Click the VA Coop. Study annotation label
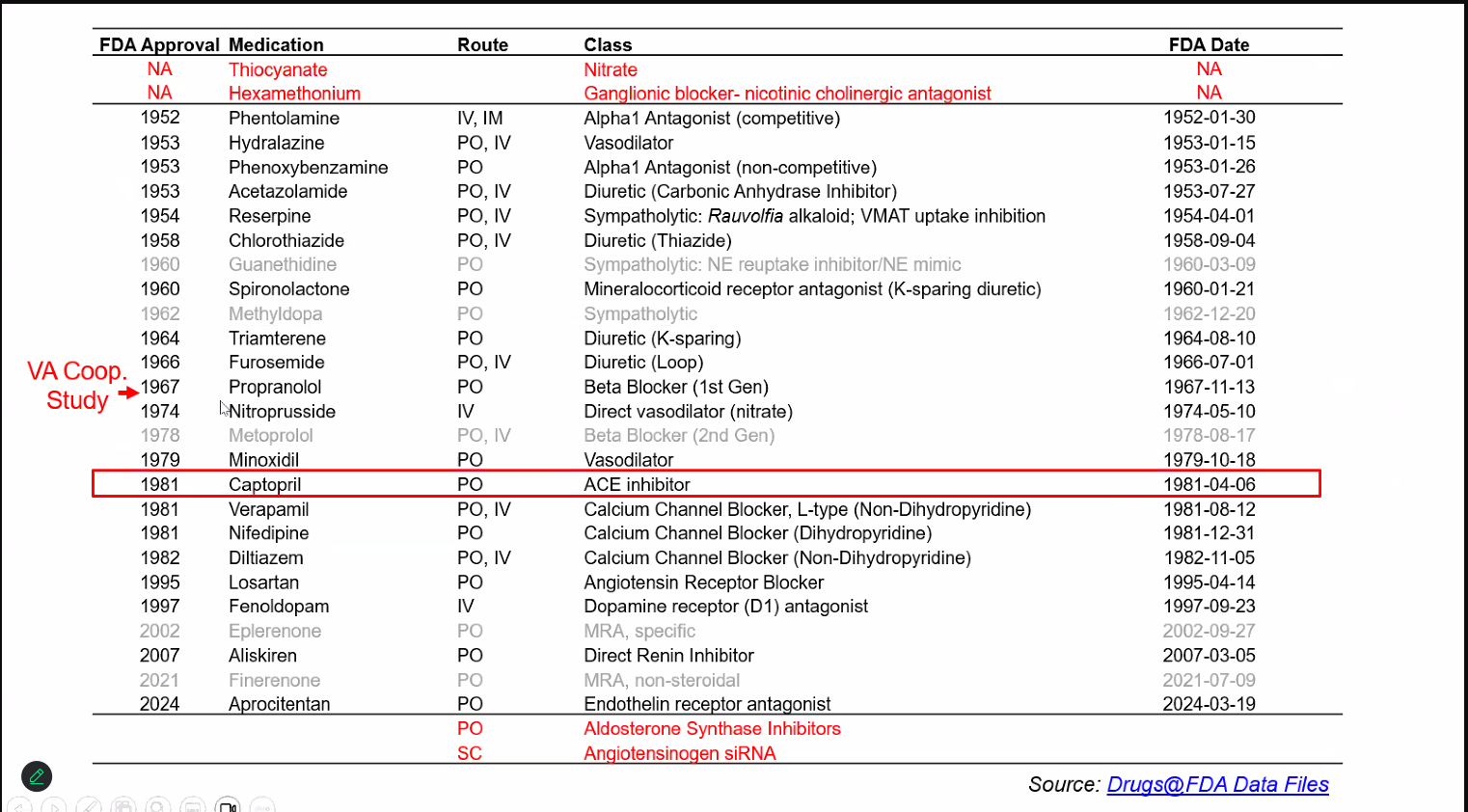Viewport: 1468px width, 812px height. 77,385
